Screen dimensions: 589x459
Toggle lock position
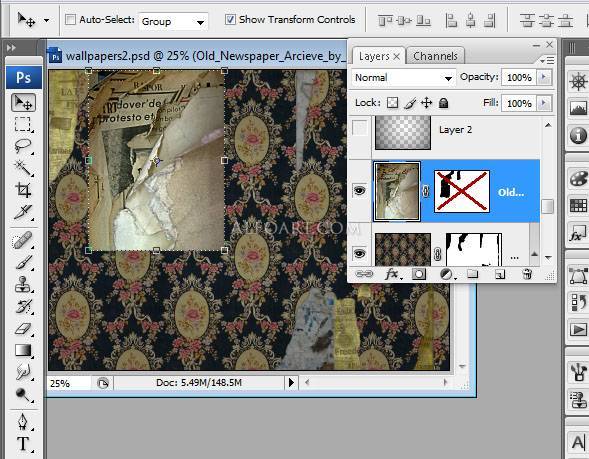[427, 103]
